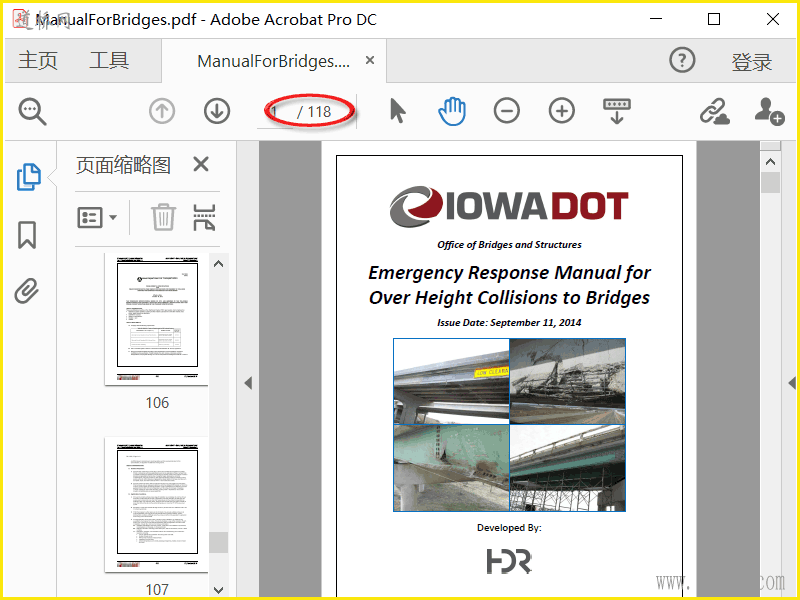
Task: Click the 登录 sign-in button
Action: tap(752, 62)
